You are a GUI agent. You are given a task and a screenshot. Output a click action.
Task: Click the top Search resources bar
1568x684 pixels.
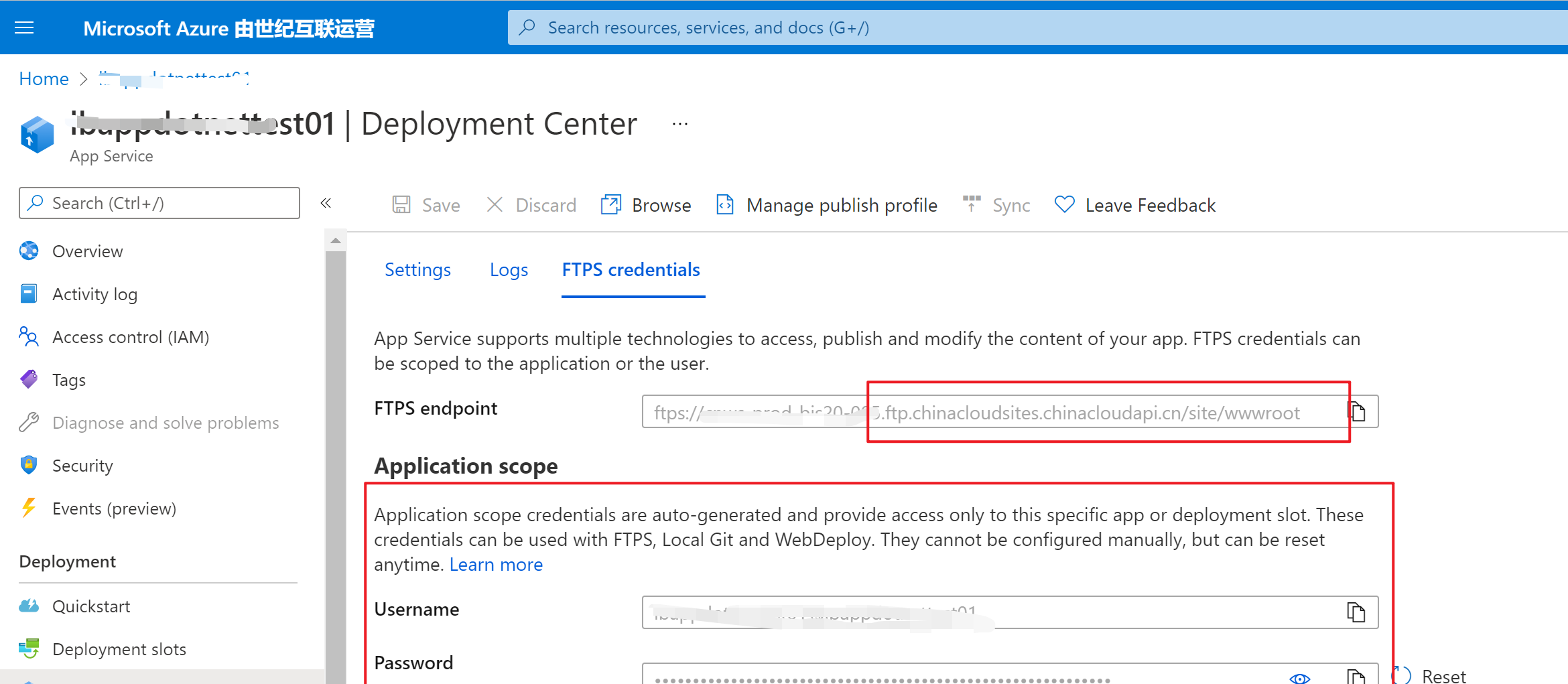pos(1037,27)
